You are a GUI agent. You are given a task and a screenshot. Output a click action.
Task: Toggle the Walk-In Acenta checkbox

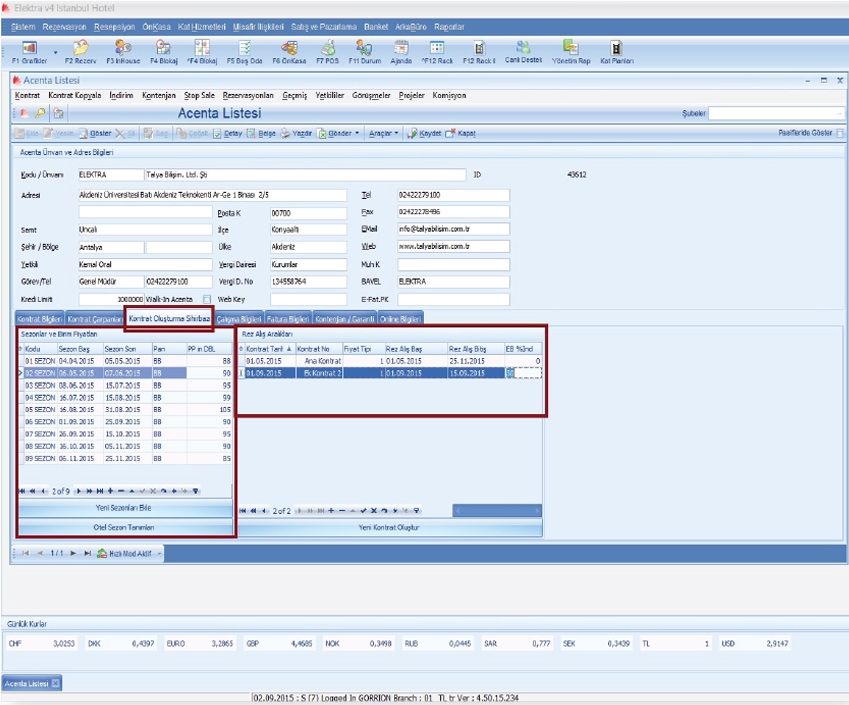207,298
